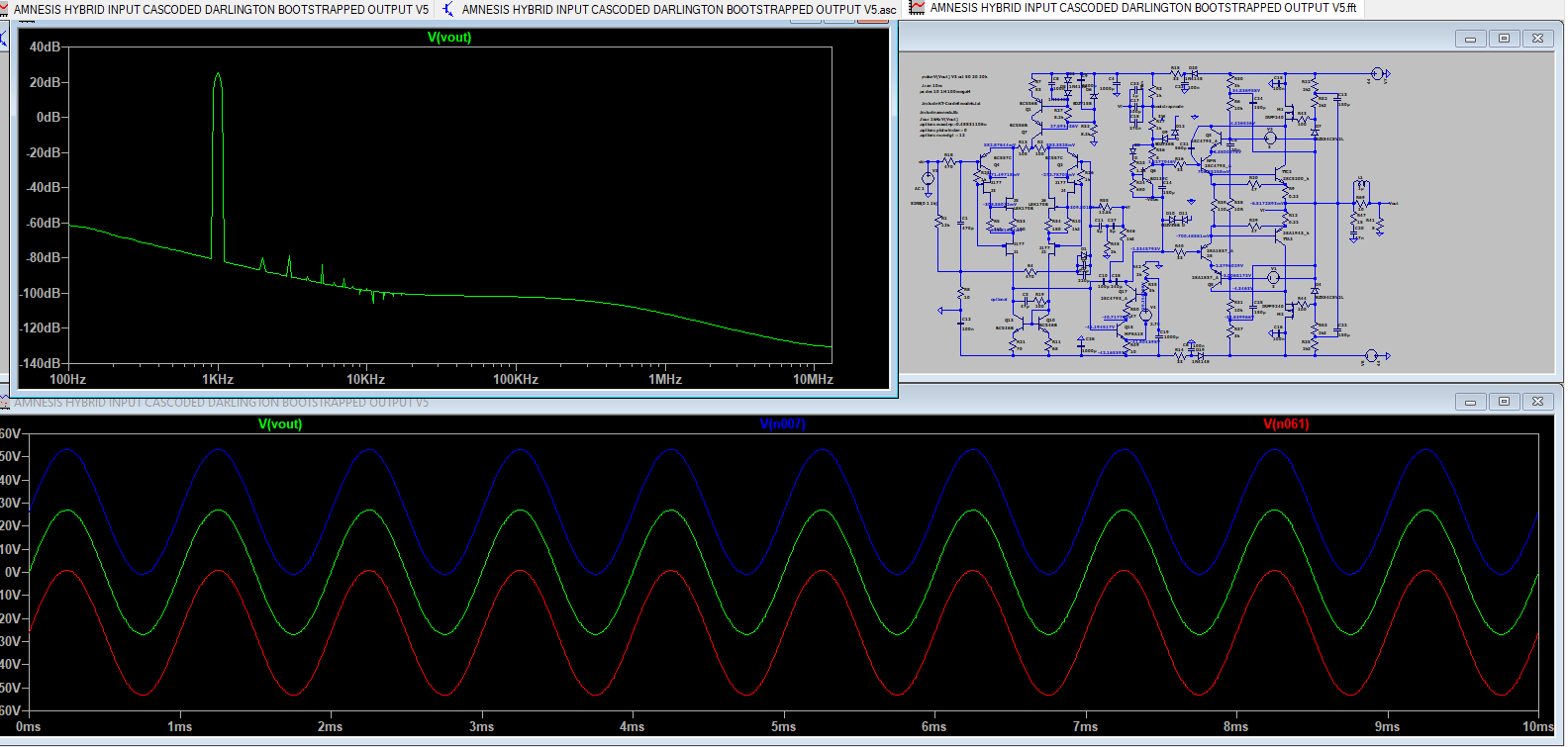1568x747 pixels.
Task: Click the 1KHz fundamental peak in FFT plot
Action: [x=218, y=76]
